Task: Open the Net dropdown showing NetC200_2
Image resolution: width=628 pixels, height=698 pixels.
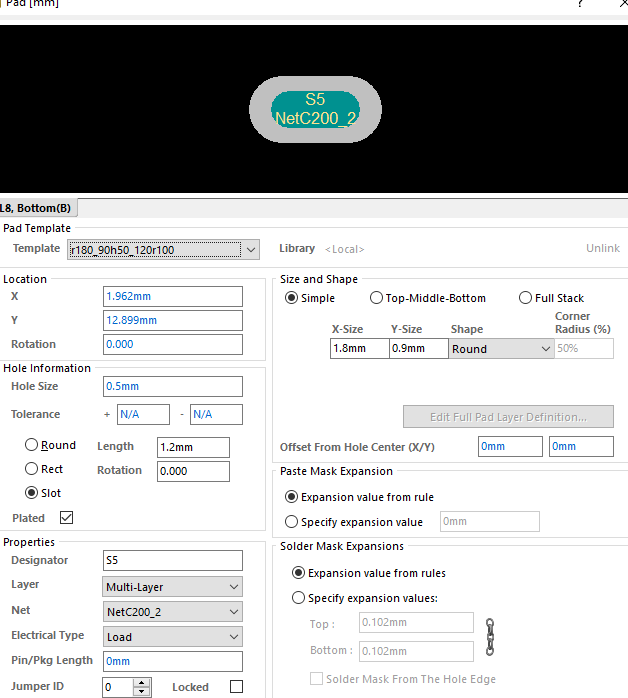Action: click(173, 612)
